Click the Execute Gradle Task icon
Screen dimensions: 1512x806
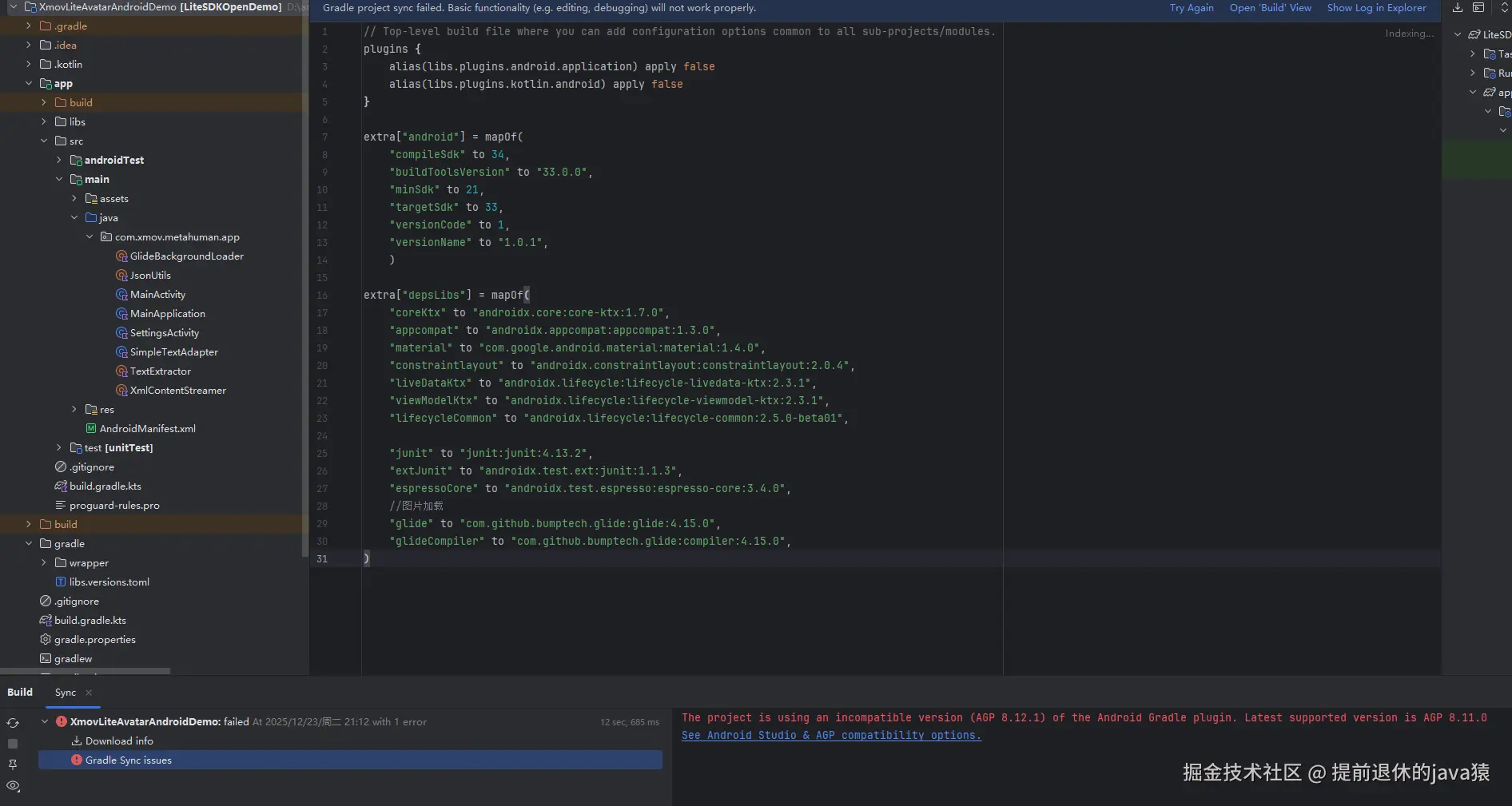[x=1478, y=8]
